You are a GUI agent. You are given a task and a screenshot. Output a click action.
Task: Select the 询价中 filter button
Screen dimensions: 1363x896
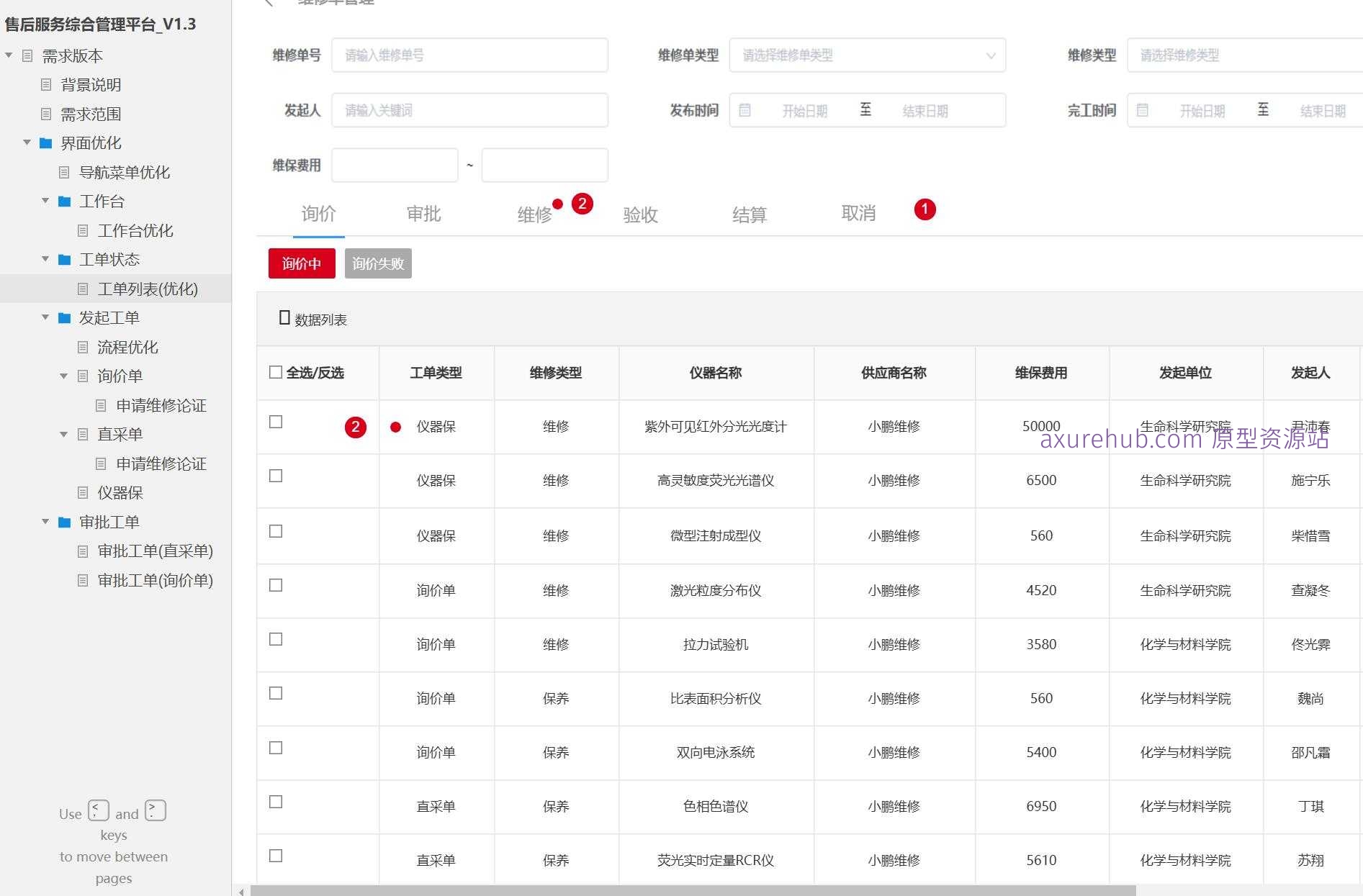(302, 263)
